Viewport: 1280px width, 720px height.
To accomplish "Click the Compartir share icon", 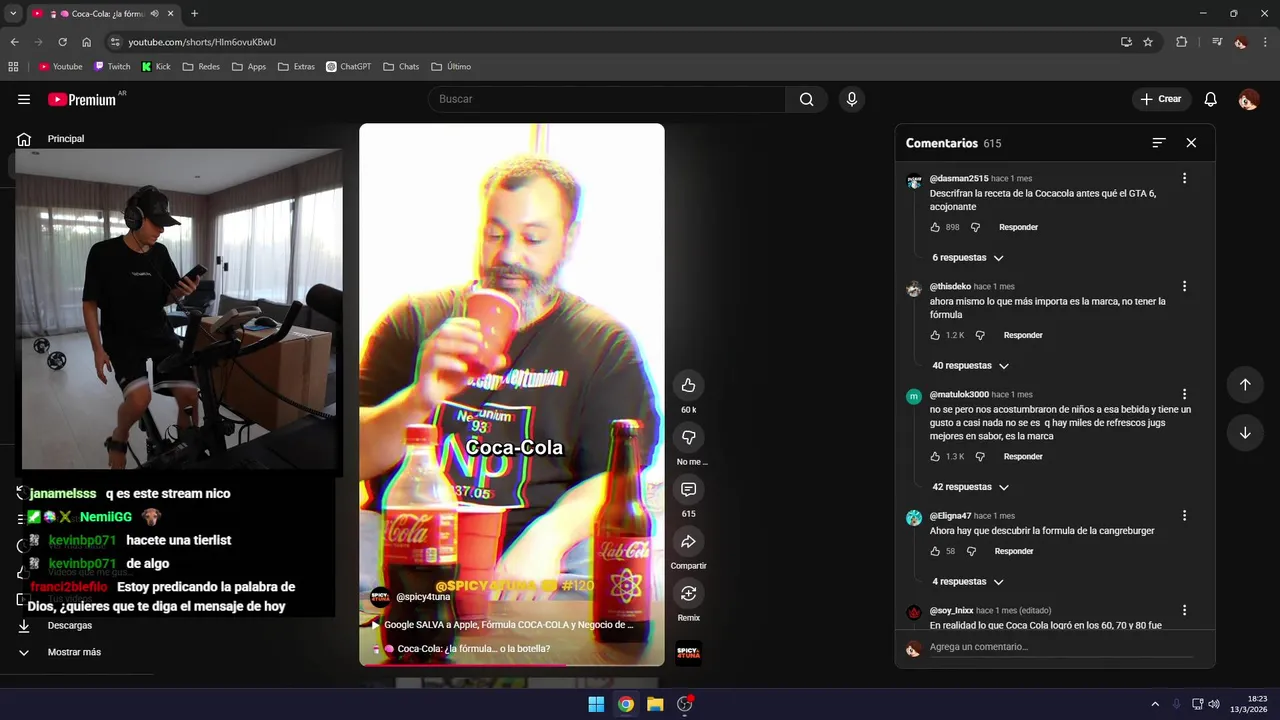I will (x=688, y=542).
